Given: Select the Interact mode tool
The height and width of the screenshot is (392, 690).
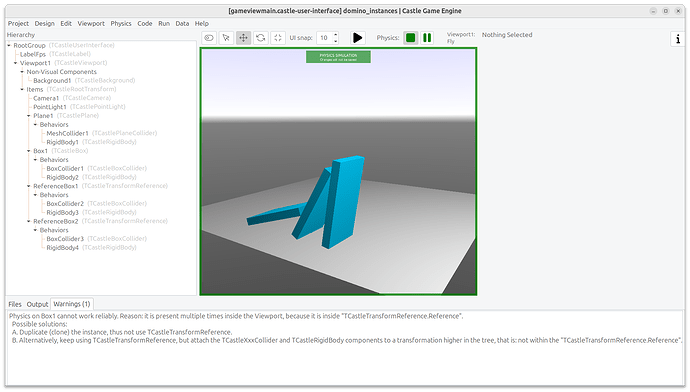Looking at the screenshot, I should point(209,38).
